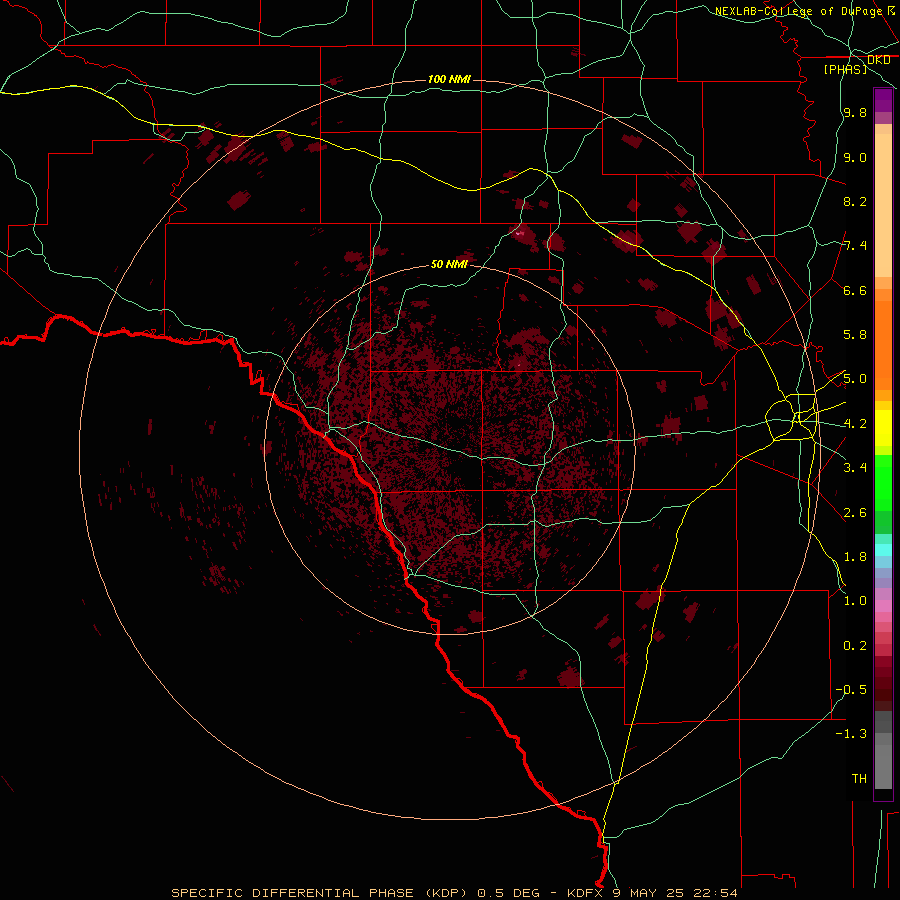Click the 1.8 color scale value

tap(855, 557)
